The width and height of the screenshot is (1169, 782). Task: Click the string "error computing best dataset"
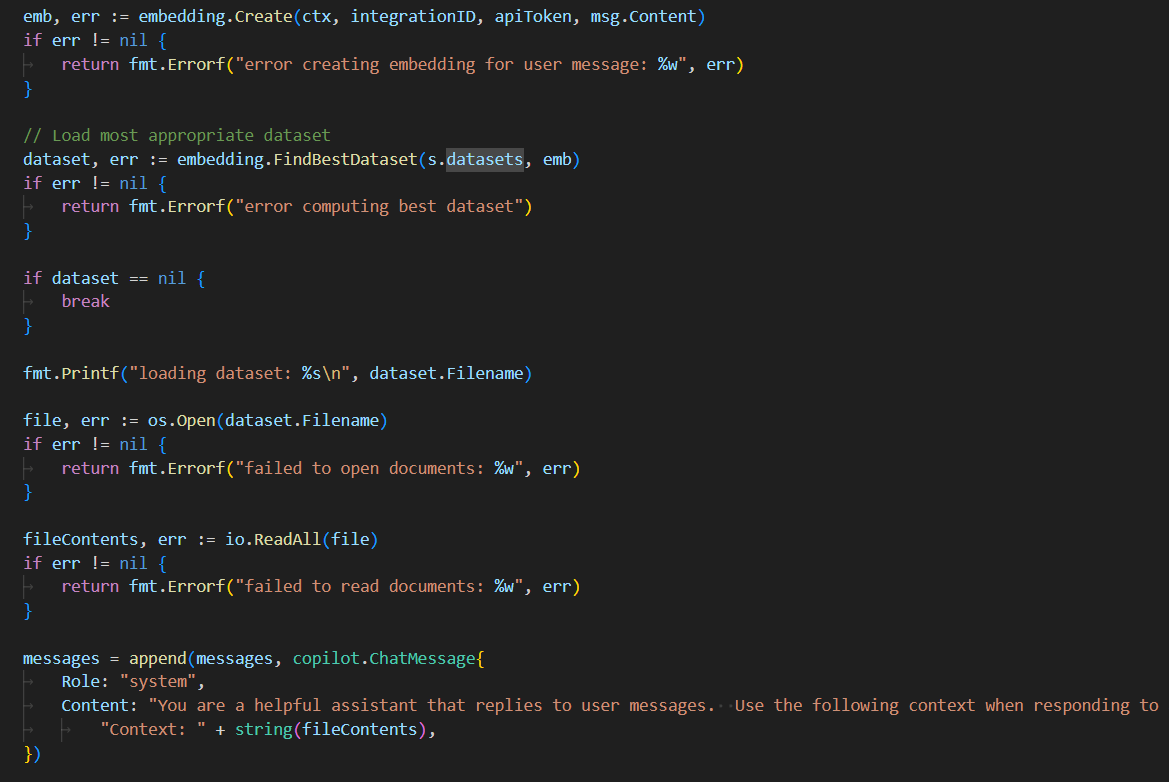pos(379,206)
